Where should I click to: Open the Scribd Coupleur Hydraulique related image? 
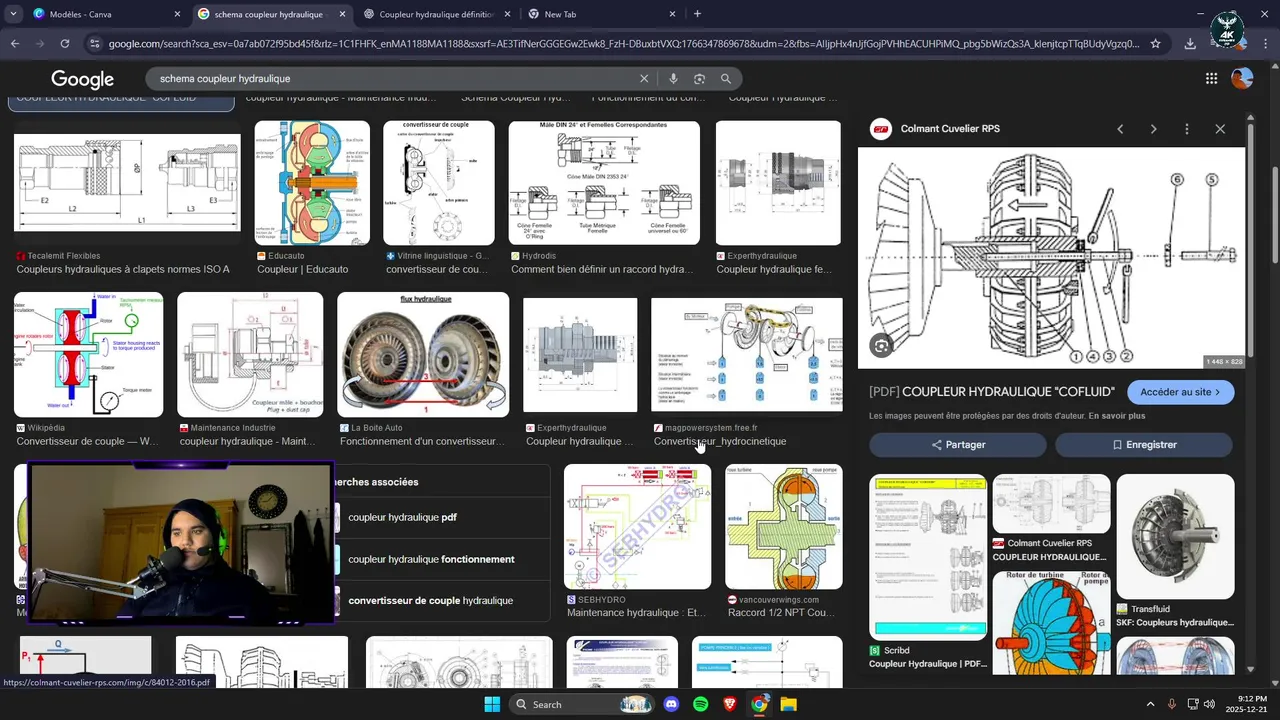point(928,556)
